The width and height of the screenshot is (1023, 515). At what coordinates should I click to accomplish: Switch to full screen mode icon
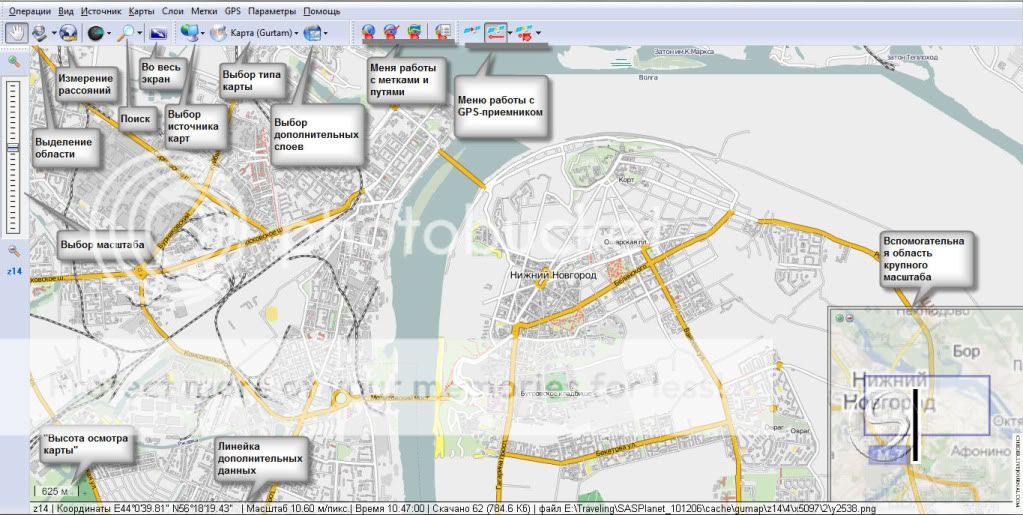(158, 32)
